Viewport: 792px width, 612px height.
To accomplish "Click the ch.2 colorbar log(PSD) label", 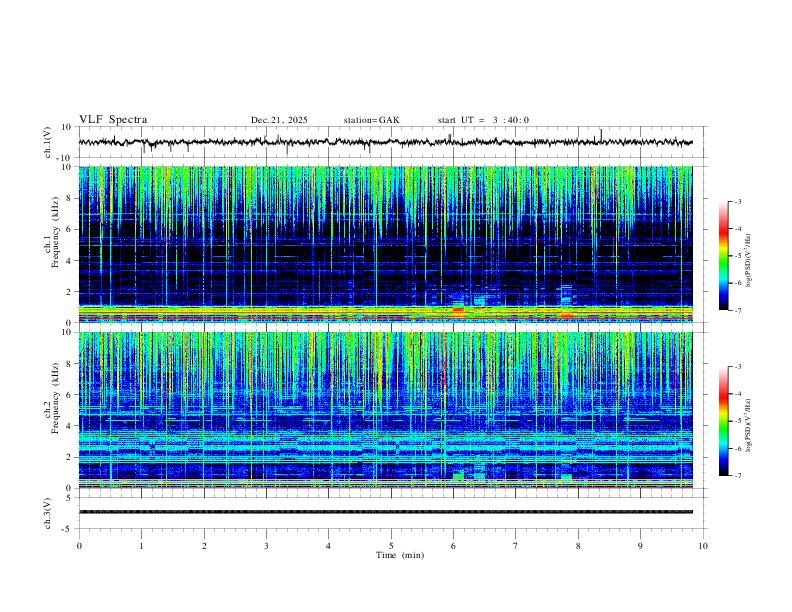I will click(x=748, y=425).
